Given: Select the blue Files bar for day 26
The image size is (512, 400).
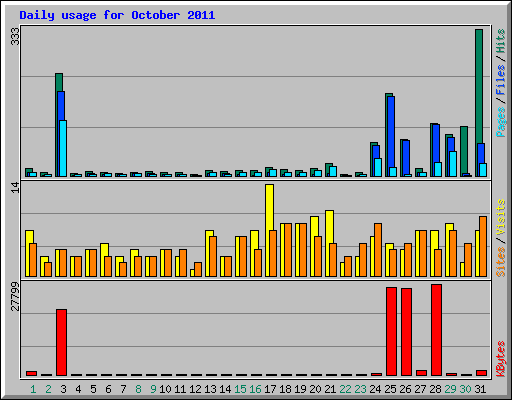Looking at the screenshot, I should [x=406, y=157].
